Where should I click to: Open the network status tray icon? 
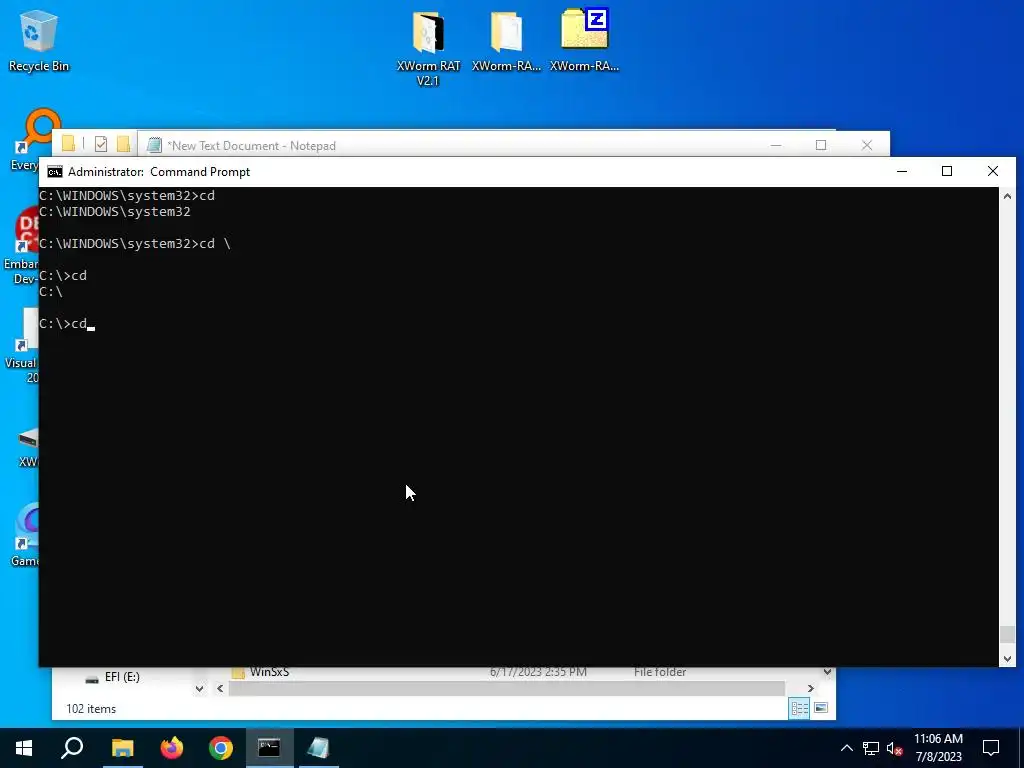tap(871, 748)
